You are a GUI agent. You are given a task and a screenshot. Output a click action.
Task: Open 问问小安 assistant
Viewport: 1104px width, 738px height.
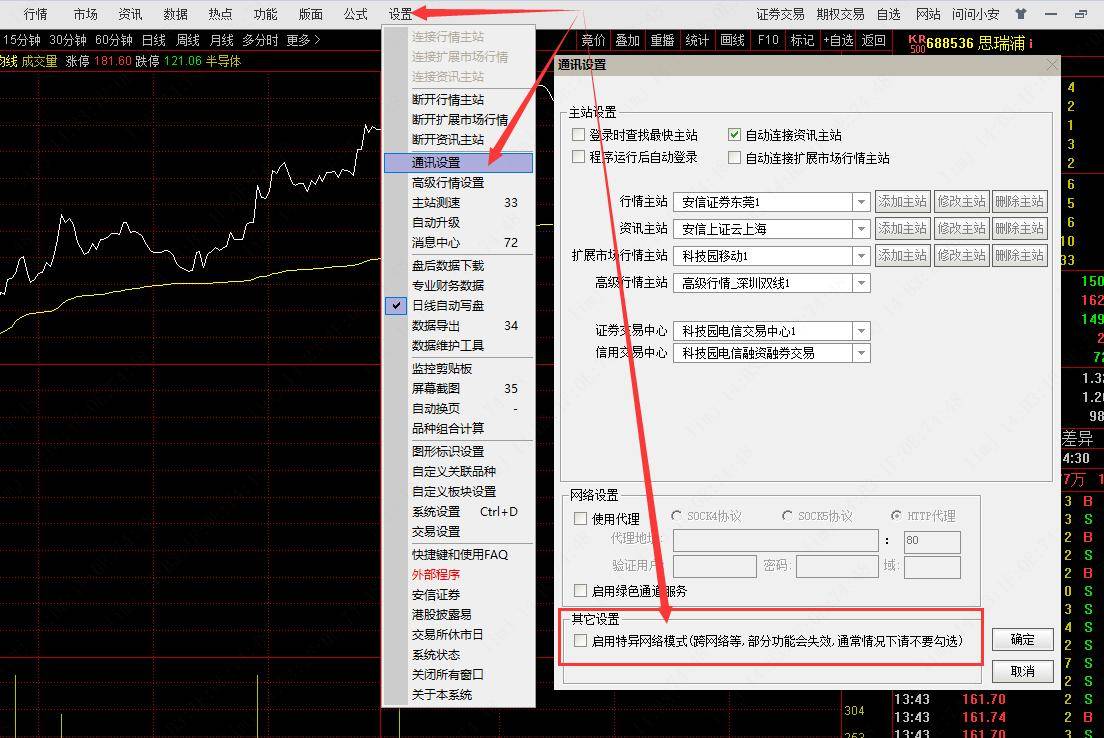[975, 14]
